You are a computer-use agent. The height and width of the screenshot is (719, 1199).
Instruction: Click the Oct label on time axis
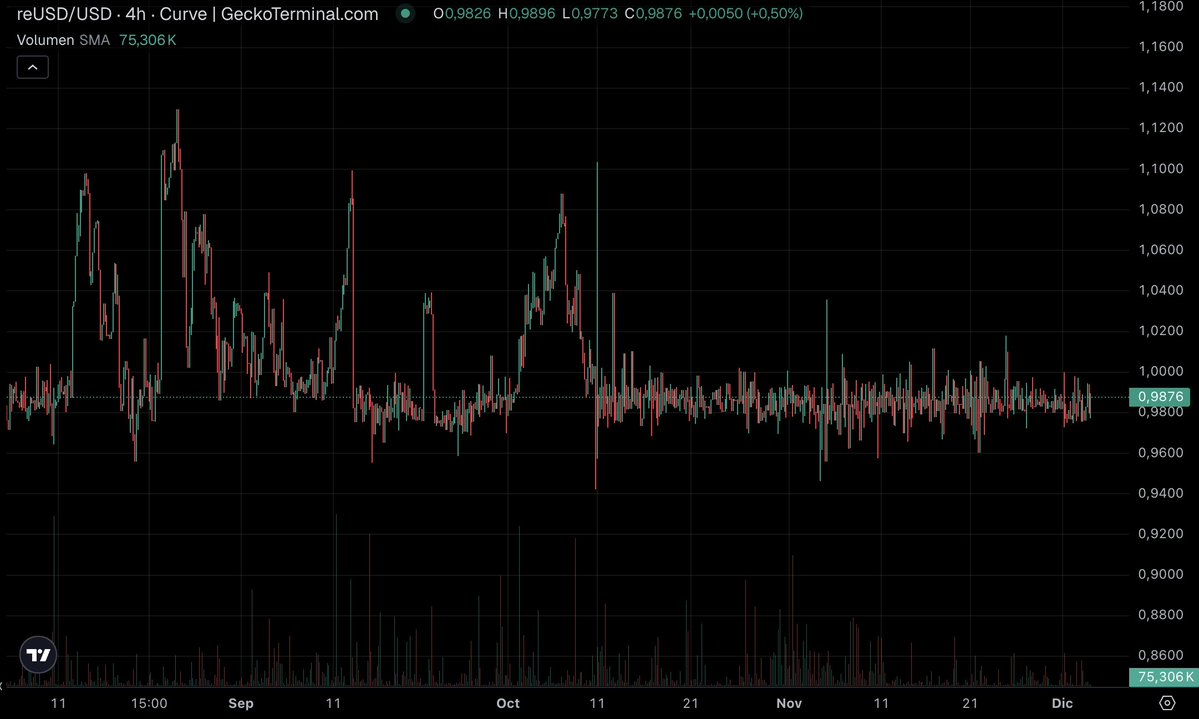(508, 703)
